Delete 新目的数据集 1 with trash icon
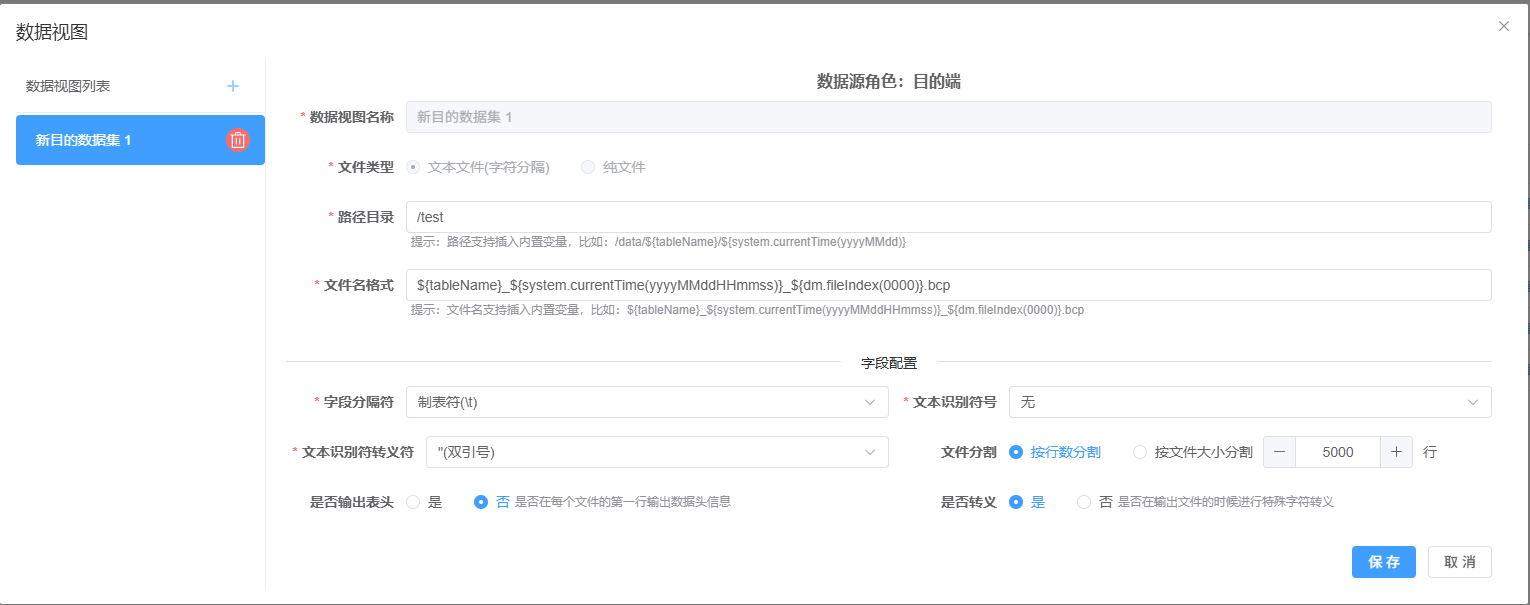Screen dimensions: 1530x605 [x=238, y=140]
